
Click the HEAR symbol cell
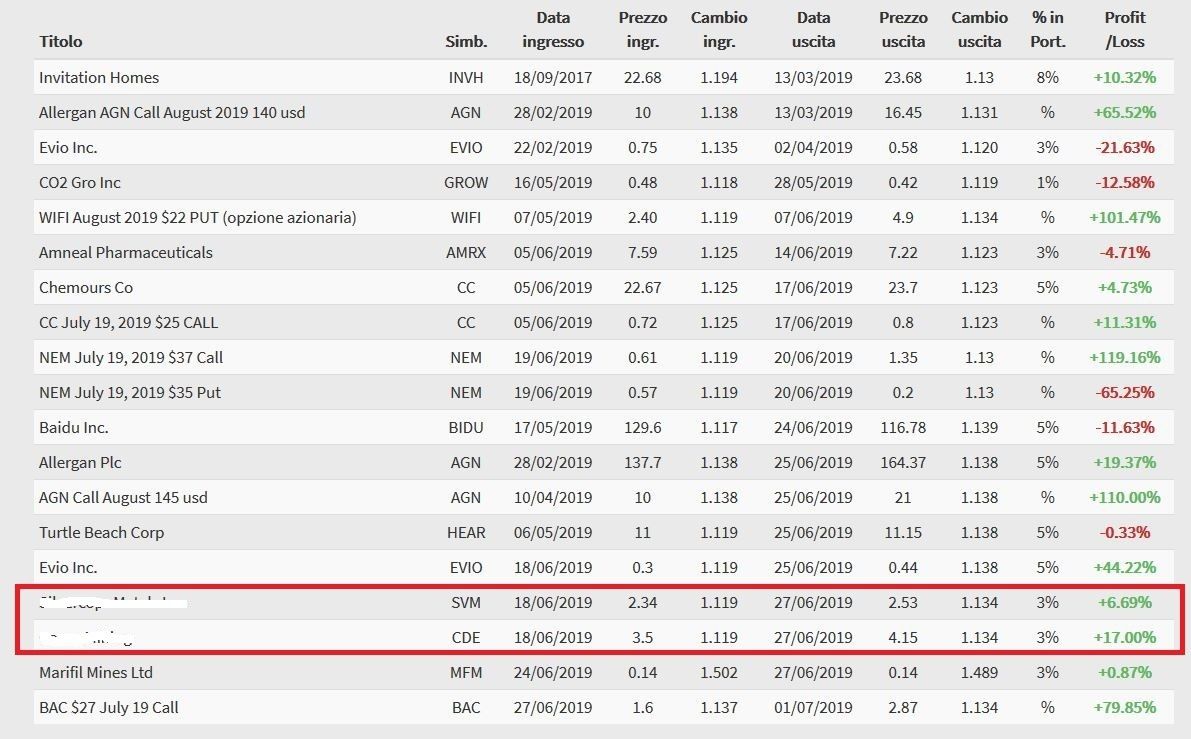point(466,532)
